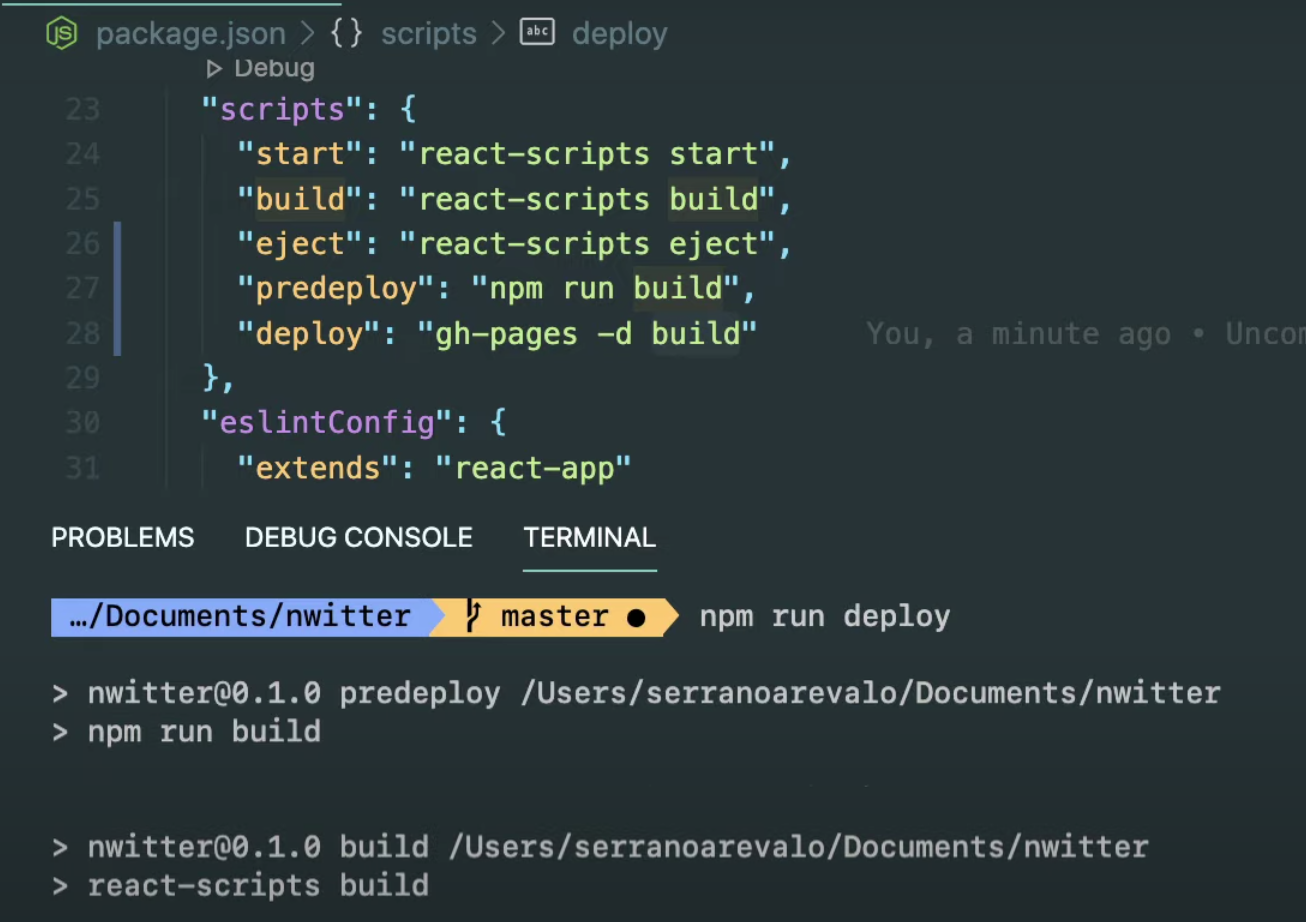Click the "> react-scripts build" terminal output line

(240, 886)
